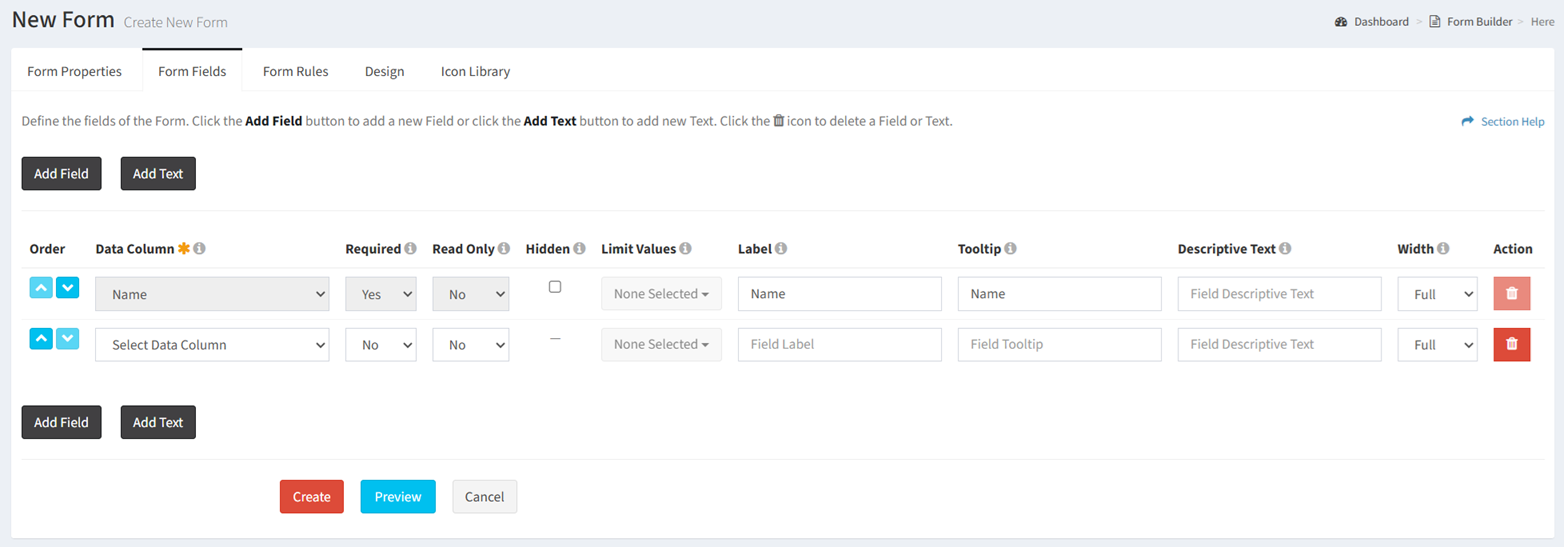Open Width dropdown in second row
The image size is (1564, 547).
point(1437,344)
